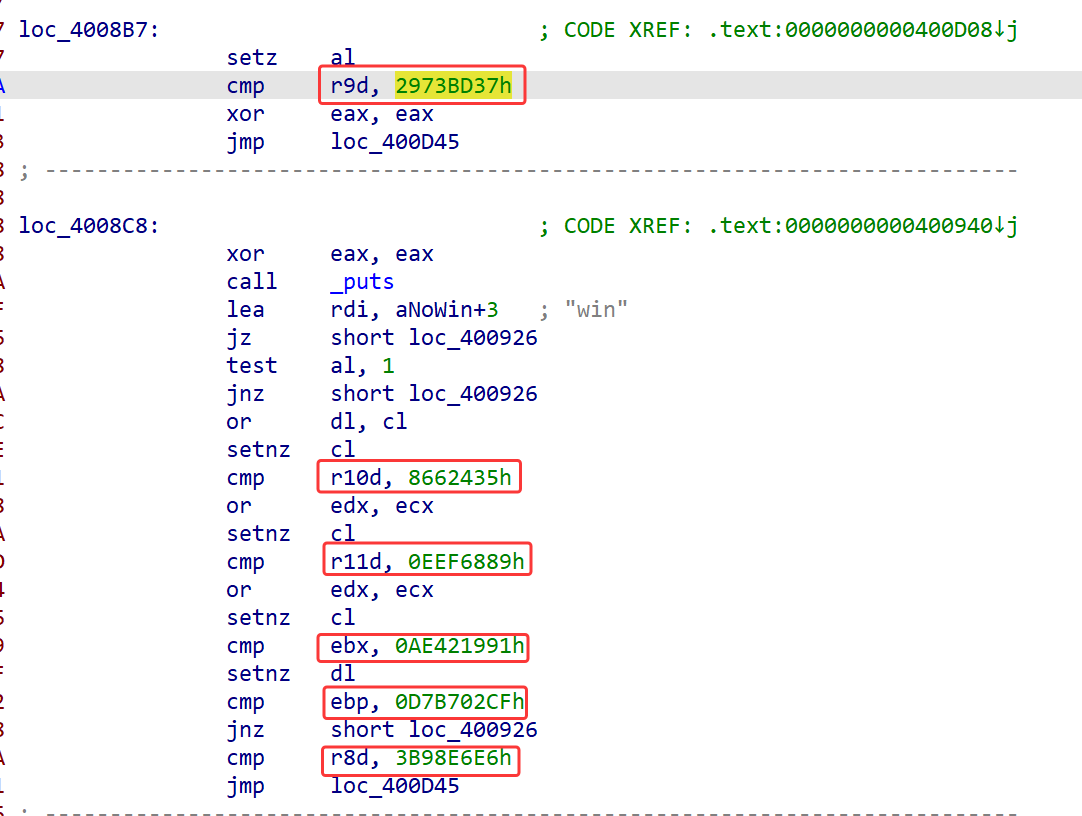Click the 0AE421991h constant
Viewport: 1082px width, 816px height.
pyautogui.click(x=460, y=646)
